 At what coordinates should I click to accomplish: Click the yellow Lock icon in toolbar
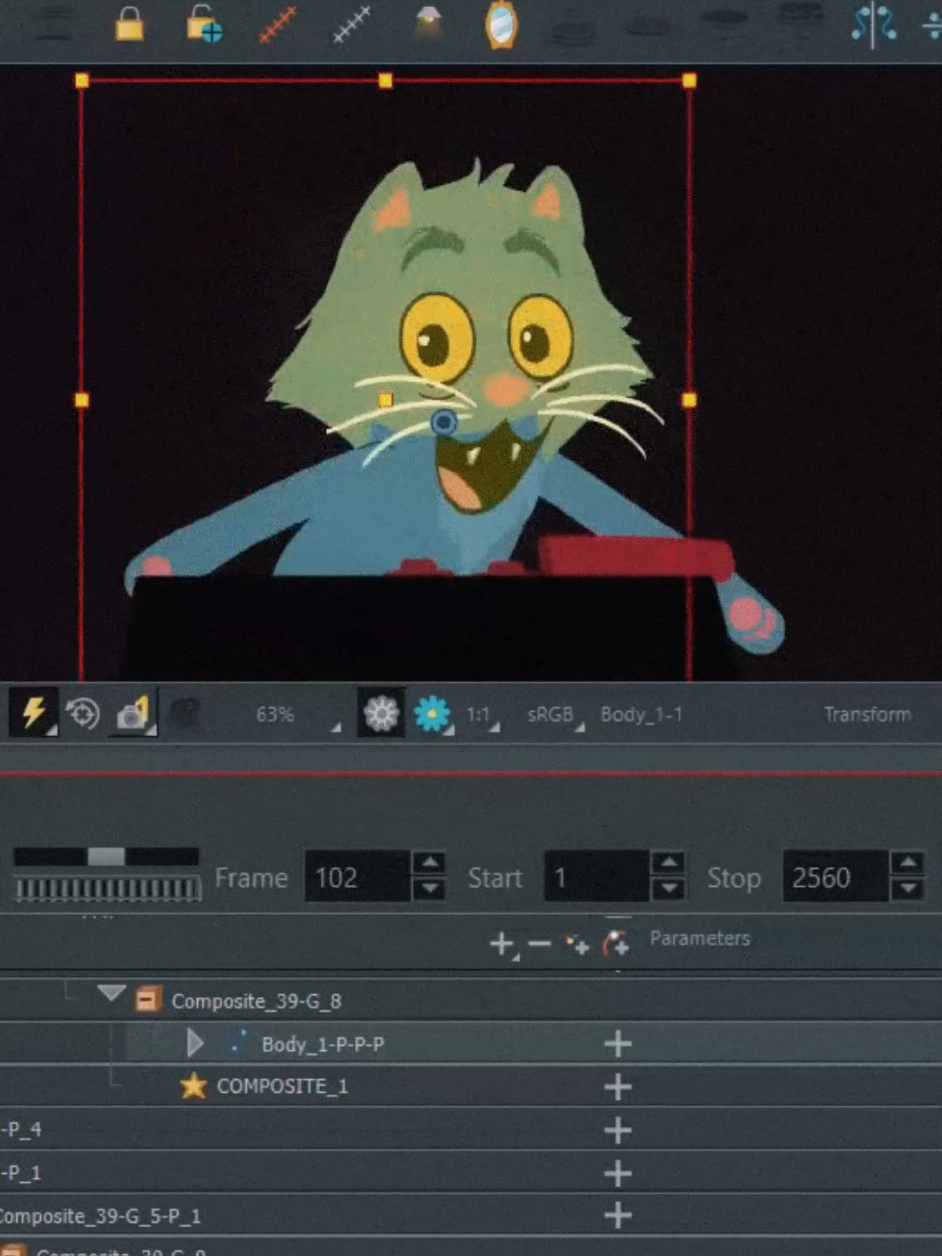[129, 24]
